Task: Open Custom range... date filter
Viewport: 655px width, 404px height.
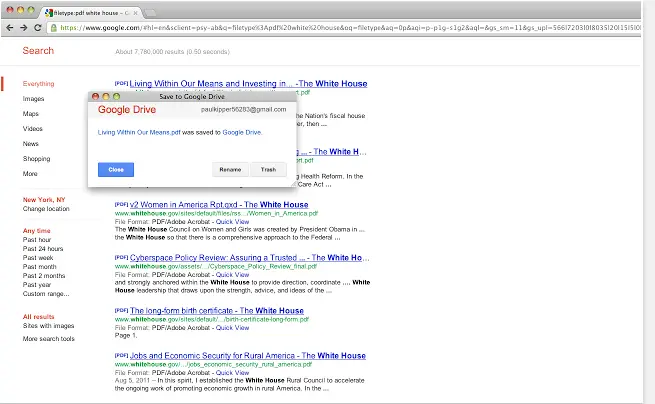Action: click(46, 294)
